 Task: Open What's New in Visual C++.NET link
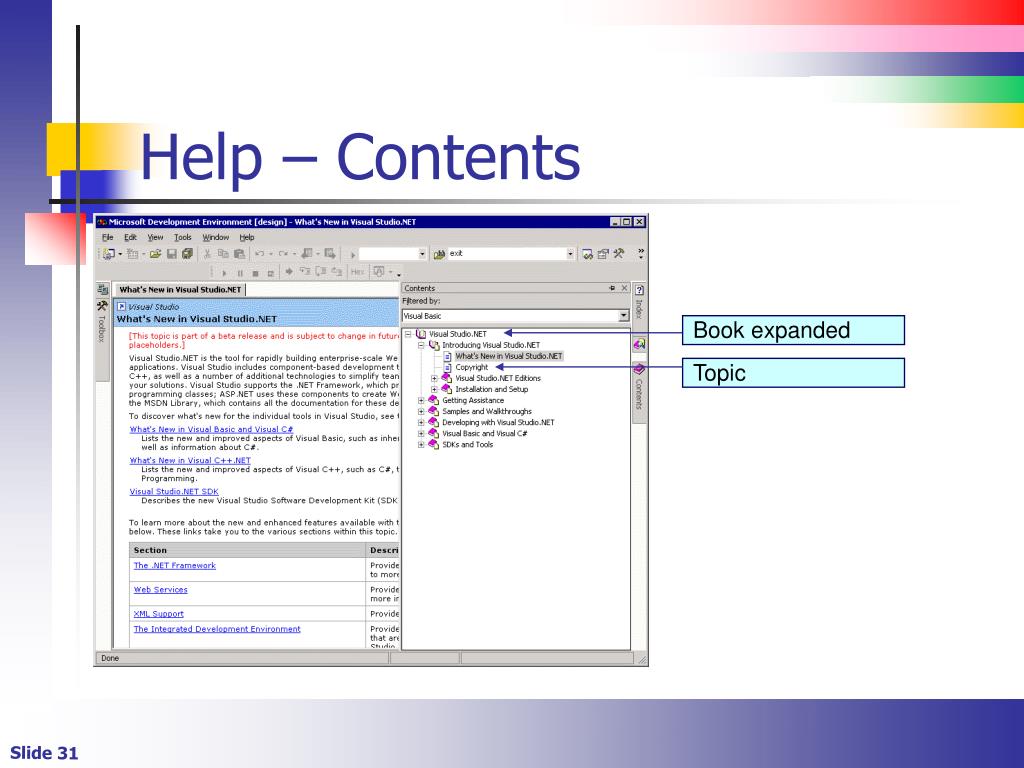pos(190,460)
